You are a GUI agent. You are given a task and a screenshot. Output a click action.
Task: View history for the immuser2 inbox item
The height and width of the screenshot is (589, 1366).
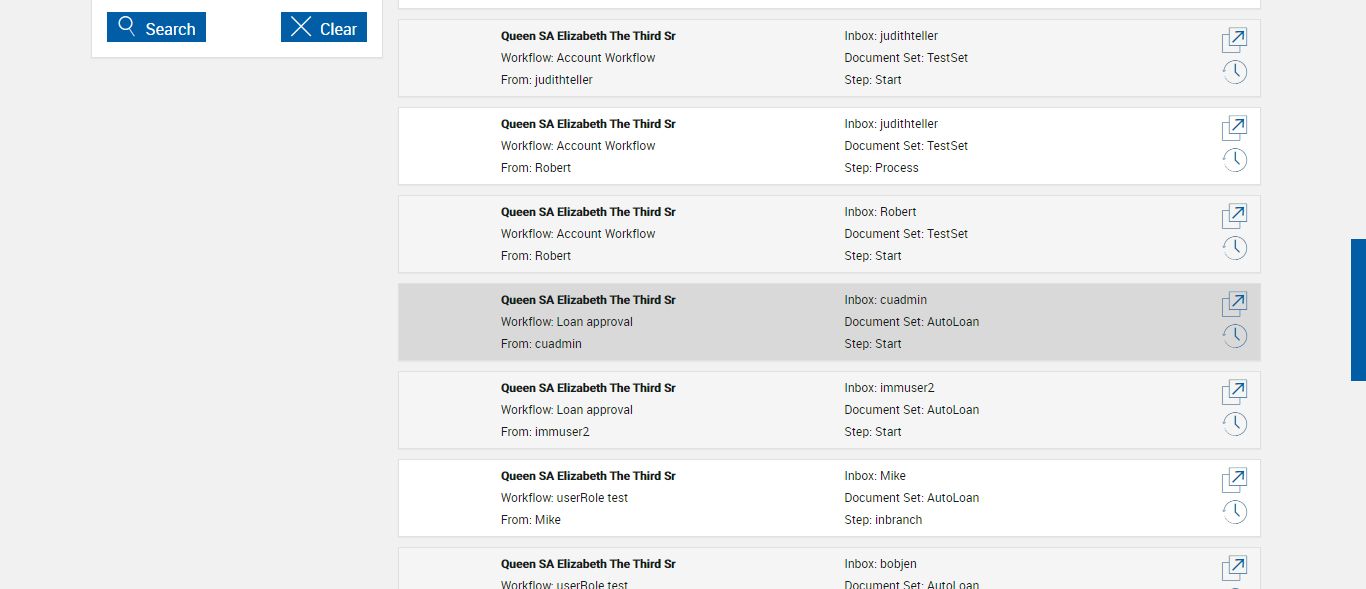click(x=1234, y=424)
